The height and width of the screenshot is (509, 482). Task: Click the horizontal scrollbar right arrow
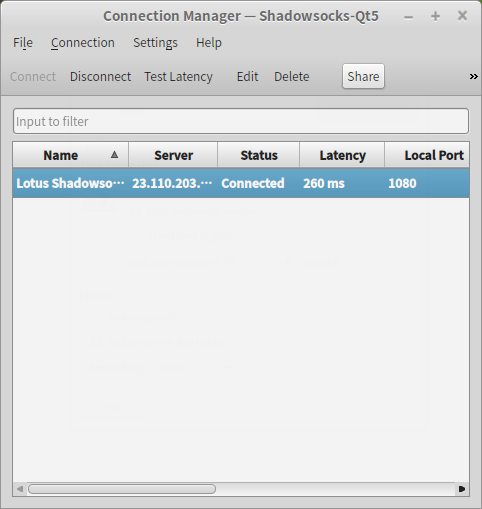tap(462, 489)
